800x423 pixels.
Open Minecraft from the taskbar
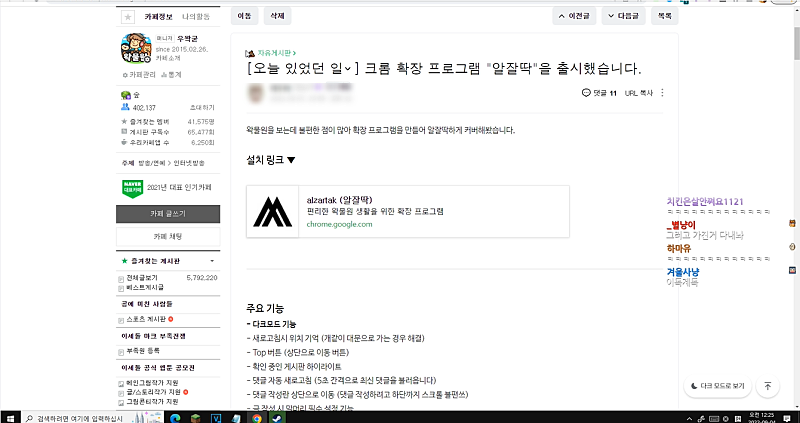pos(196,418)
